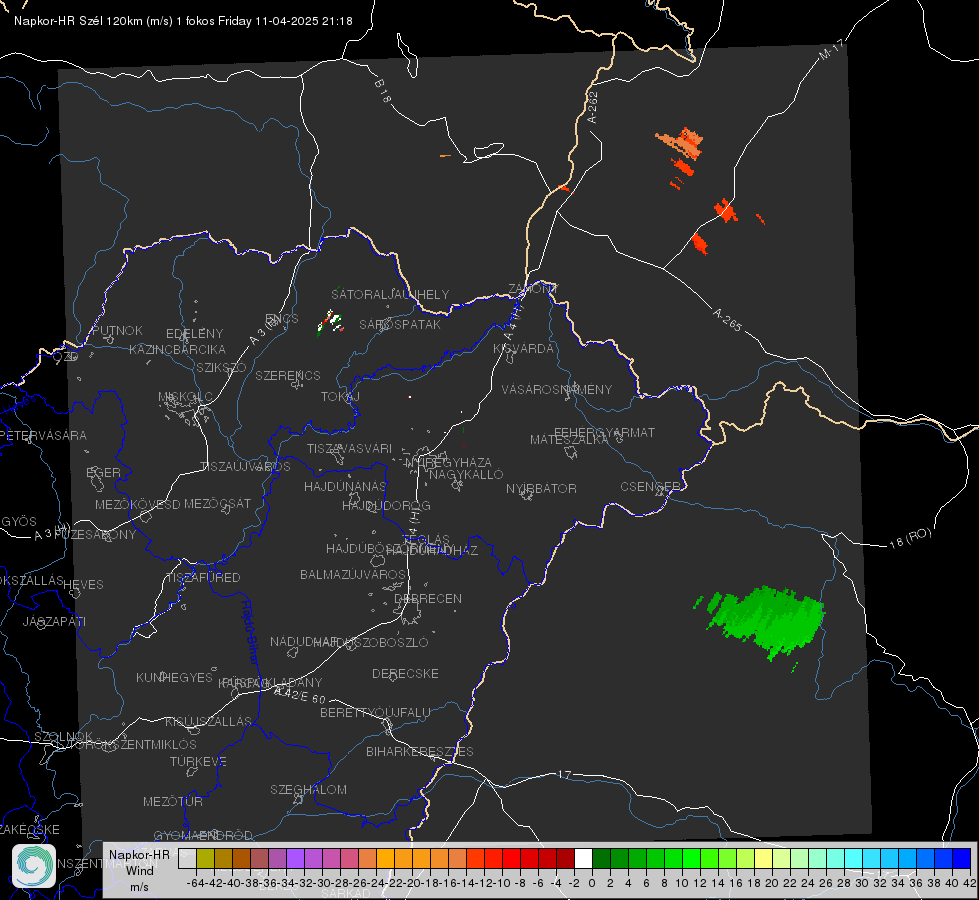The width and height of the screenshot is (979, 900).
Task: Click the CSENGER town label
Action: pos(650,487)
